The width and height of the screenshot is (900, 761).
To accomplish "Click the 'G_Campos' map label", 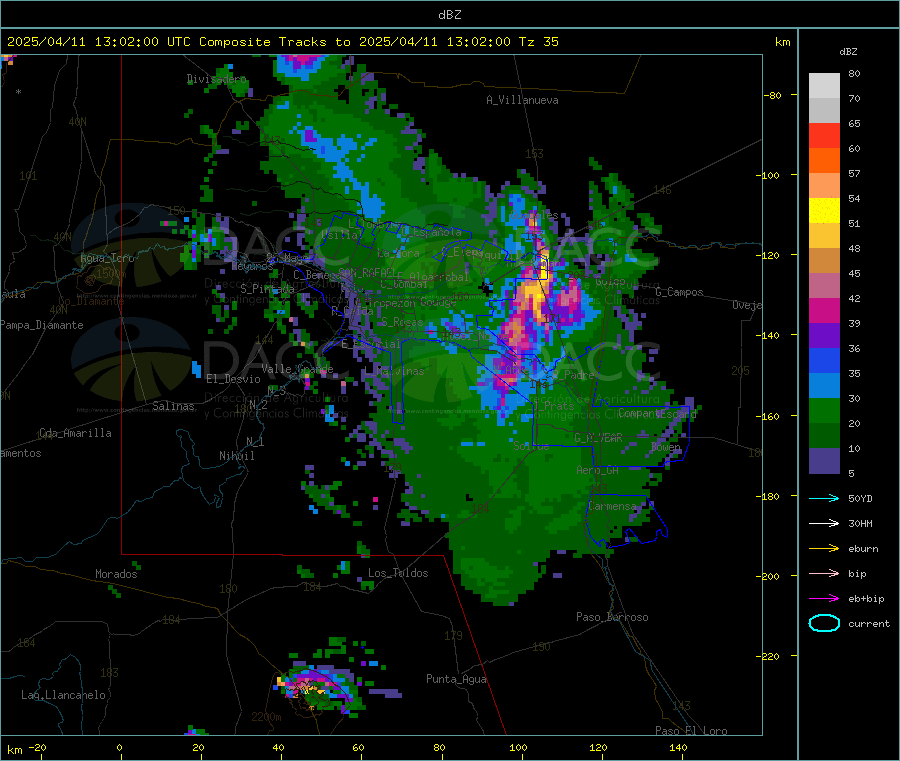I will point(679,292).
